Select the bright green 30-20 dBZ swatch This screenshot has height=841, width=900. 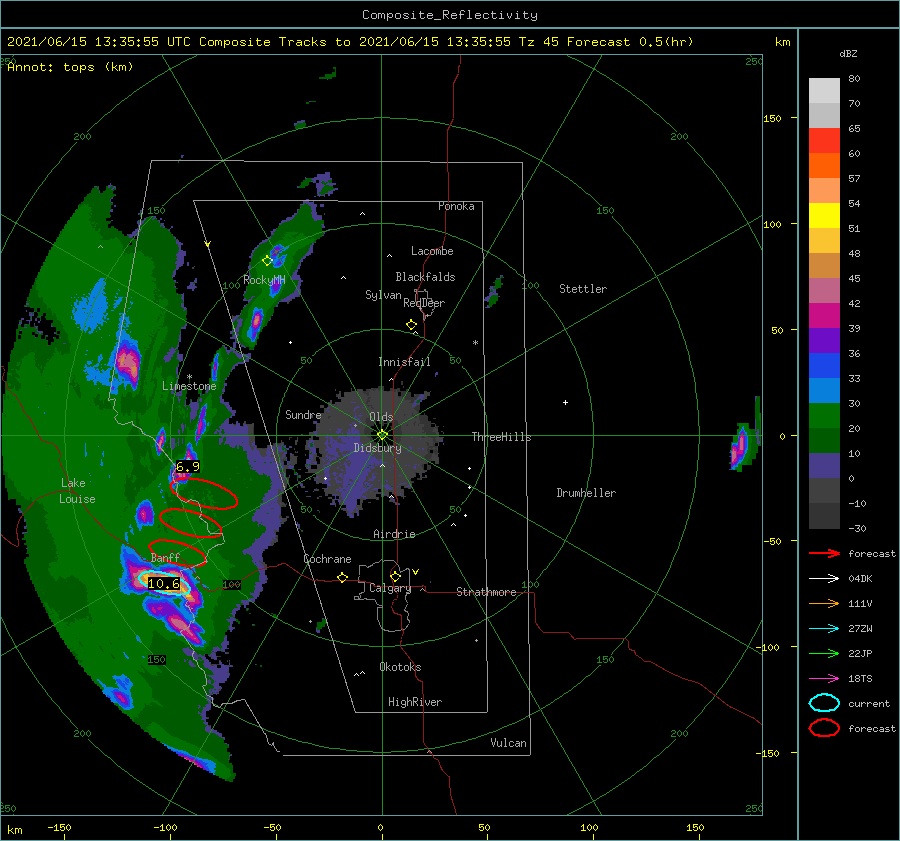(x=824, y=416)
